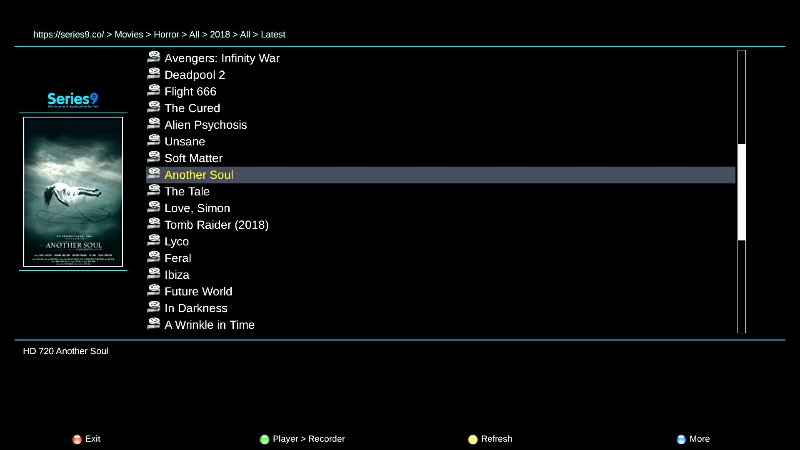The height and width of the screenshot is (450, 800).
Task: Choose Love, Simon from the list
Action: 197,208
